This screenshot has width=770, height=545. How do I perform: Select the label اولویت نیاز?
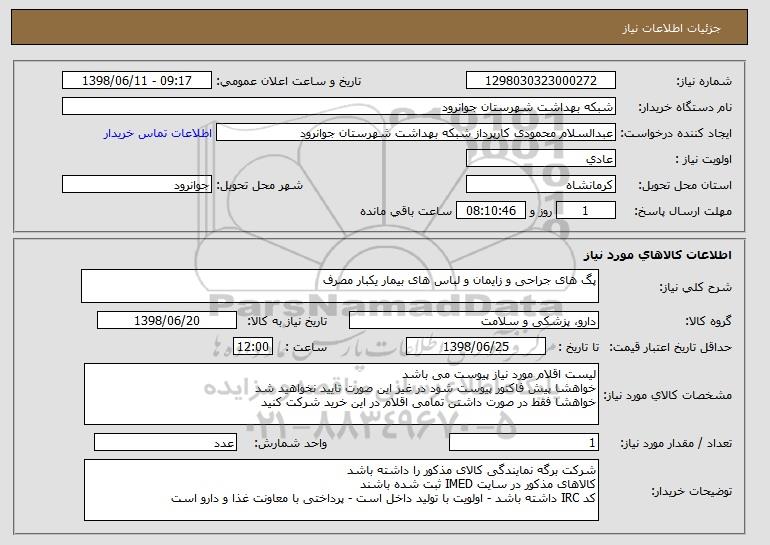point(704,159)
